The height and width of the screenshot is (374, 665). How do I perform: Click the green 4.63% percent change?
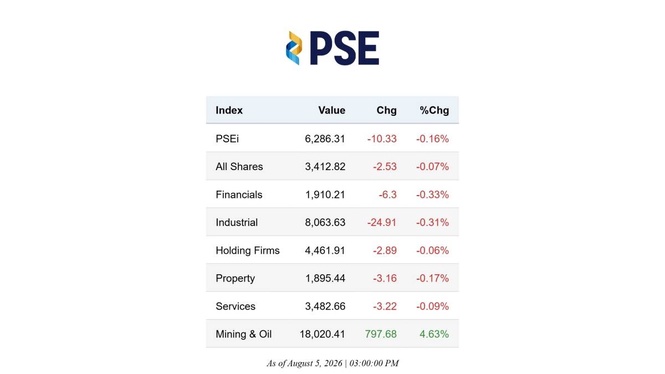tap(434, 334)
